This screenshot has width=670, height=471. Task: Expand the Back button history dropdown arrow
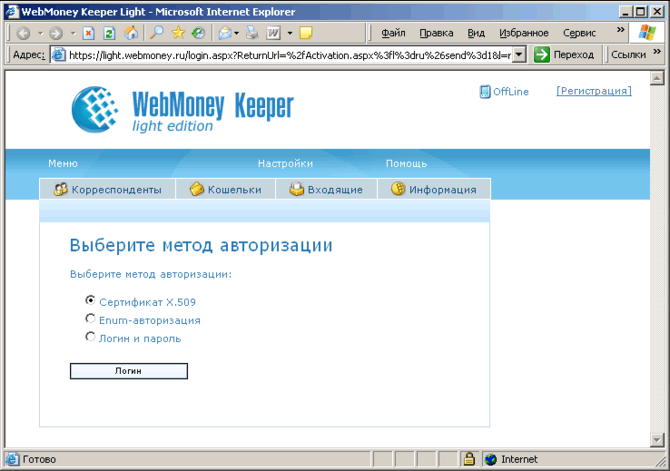[40, 33]
